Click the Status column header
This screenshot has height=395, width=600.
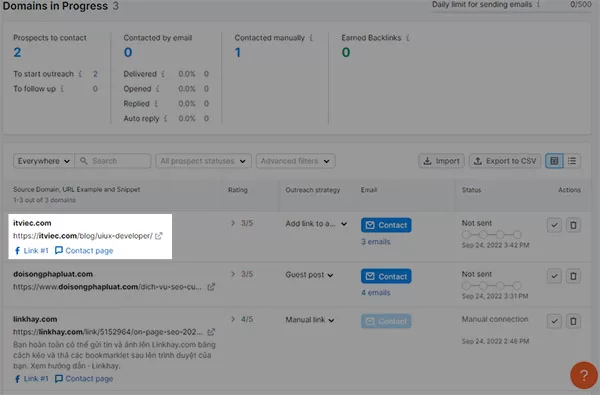[471, 190]
